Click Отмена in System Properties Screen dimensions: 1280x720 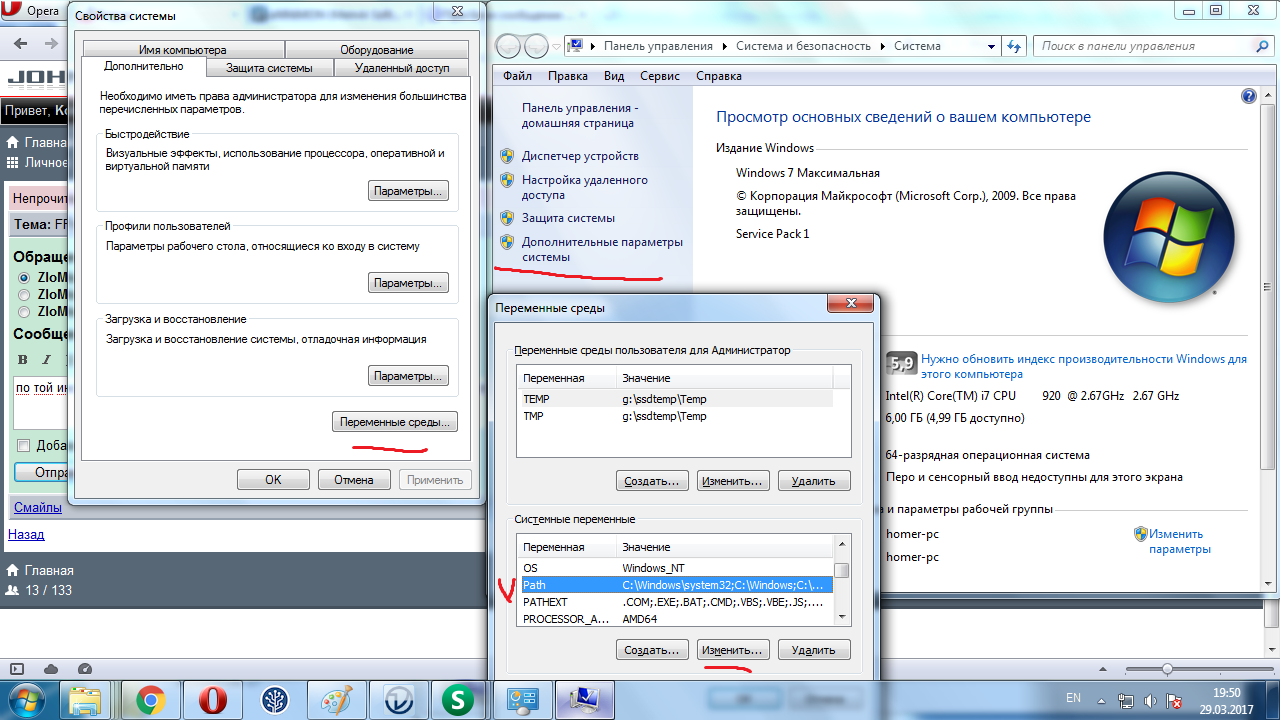click(x=354, y=479)
